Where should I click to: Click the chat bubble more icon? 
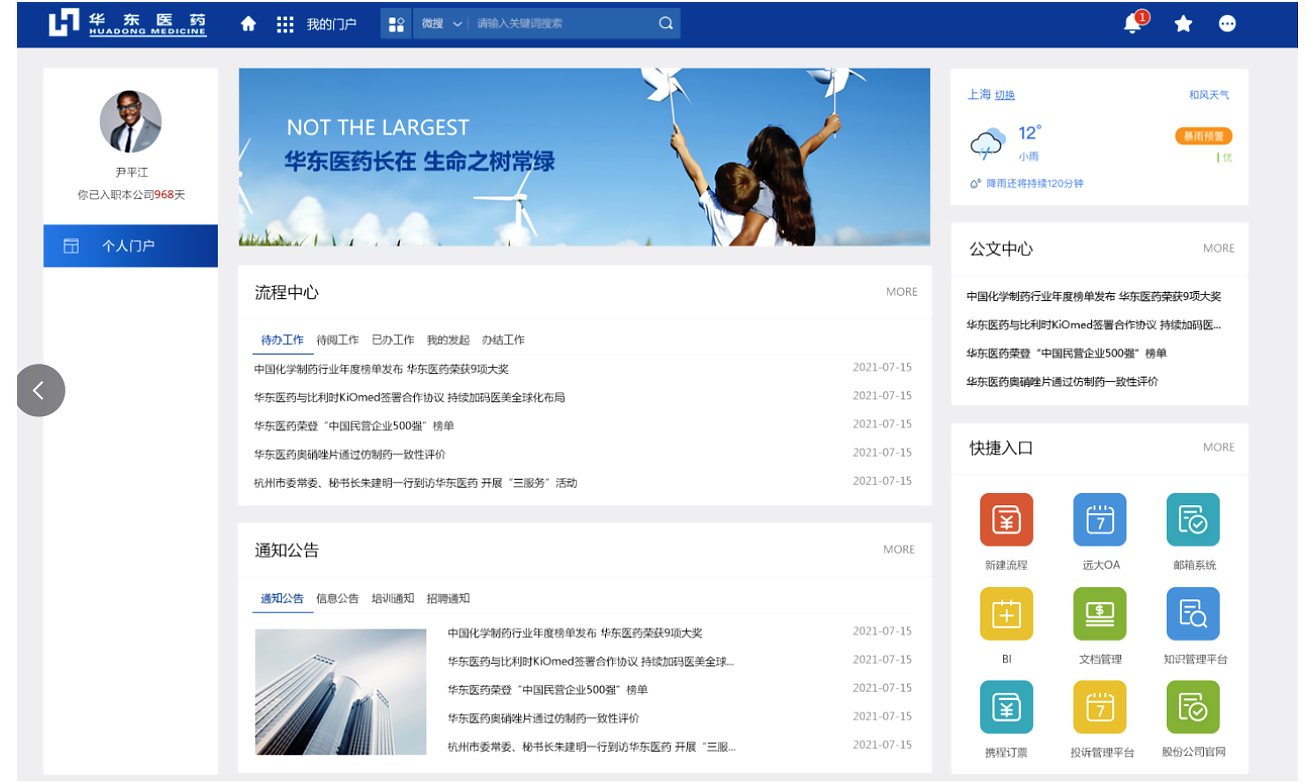1228,24
